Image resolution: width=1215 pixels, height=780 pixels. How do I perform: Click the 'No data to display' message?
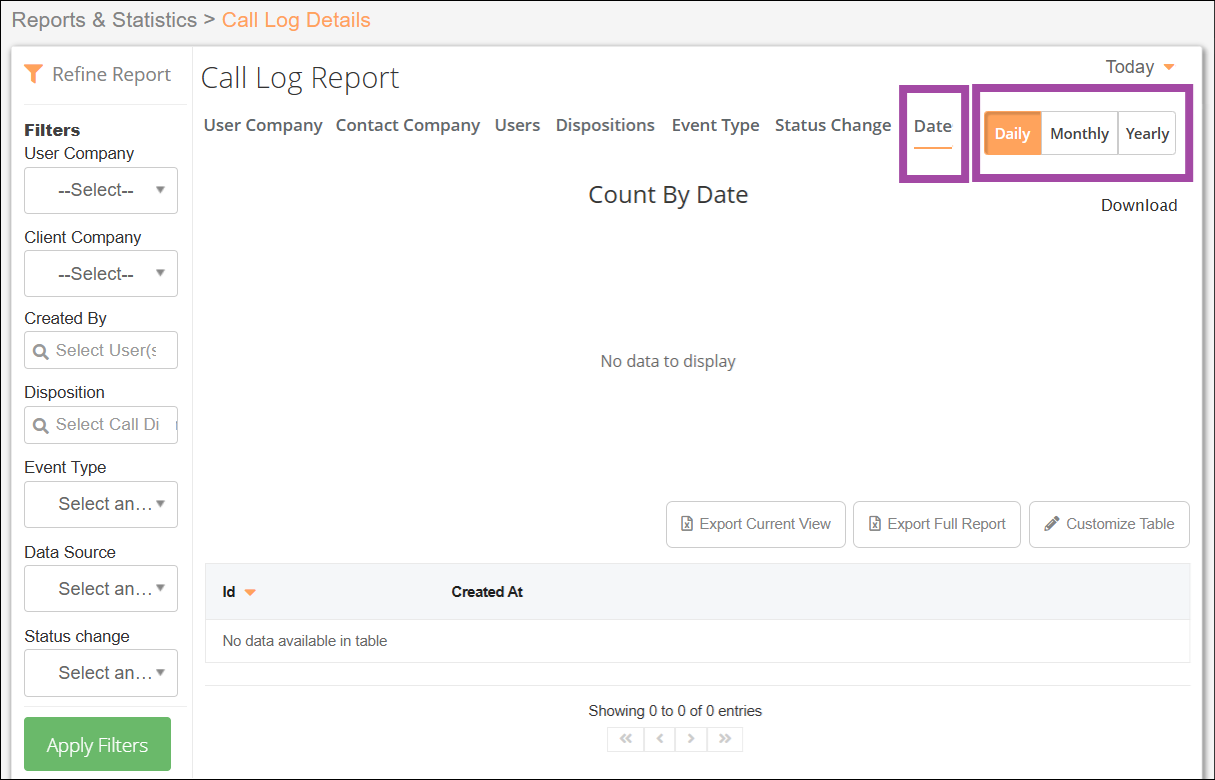(x=668, y=361)
